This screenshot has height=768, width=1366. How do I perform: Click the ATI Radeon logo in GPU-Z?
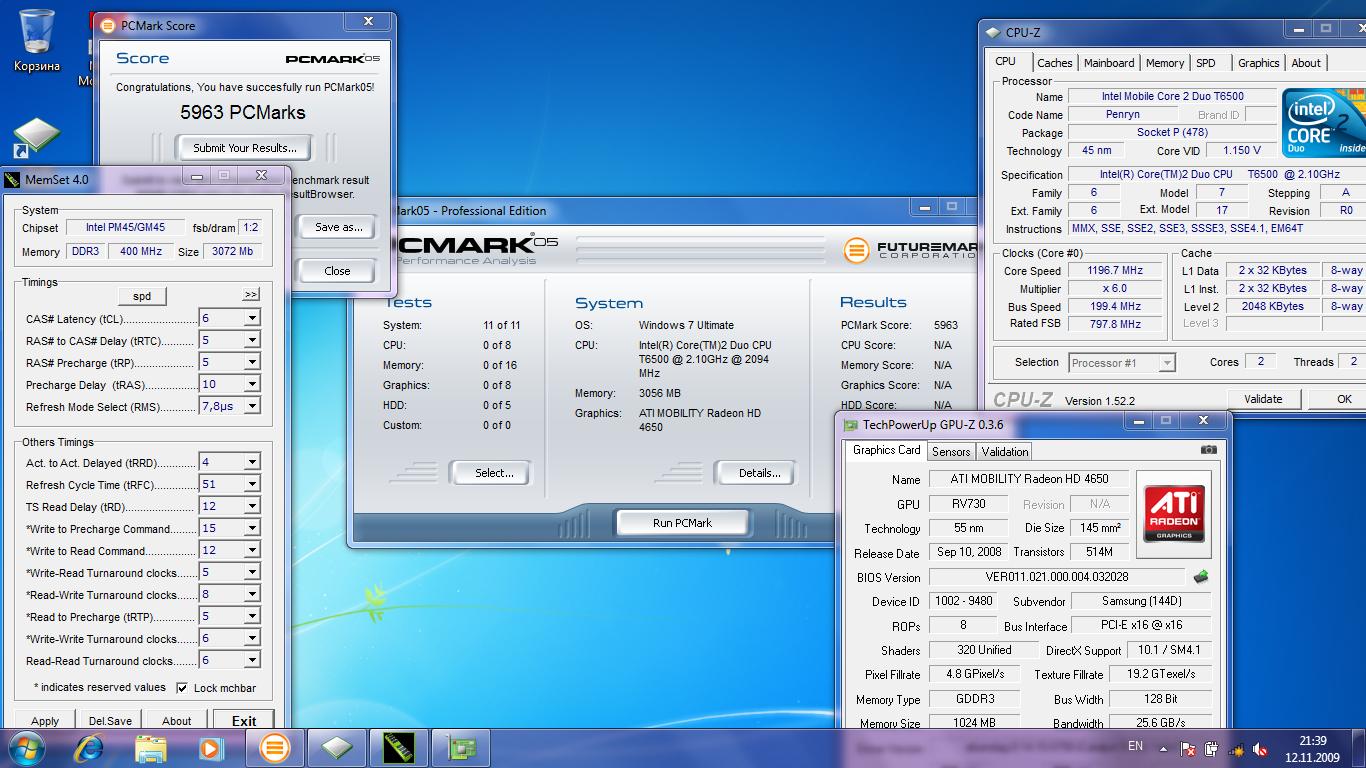(x=1174, y=513)
